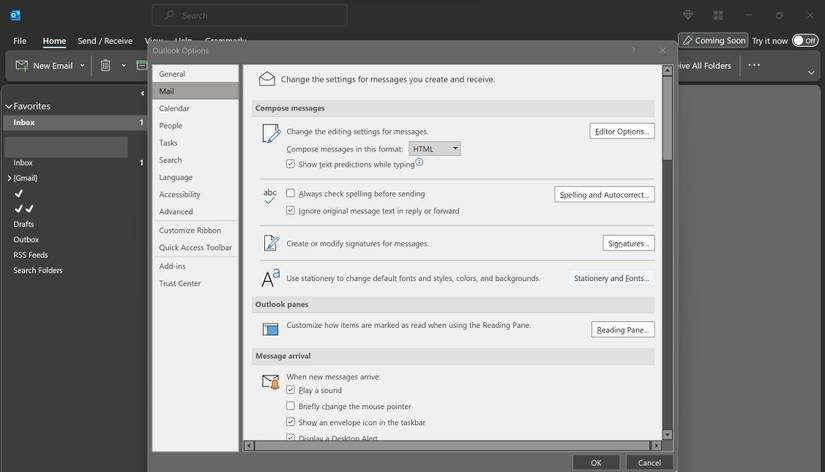This screenshot has height=472, width=825.
Task: Open Accessibility options category
Action: click(x=195, y=194)
